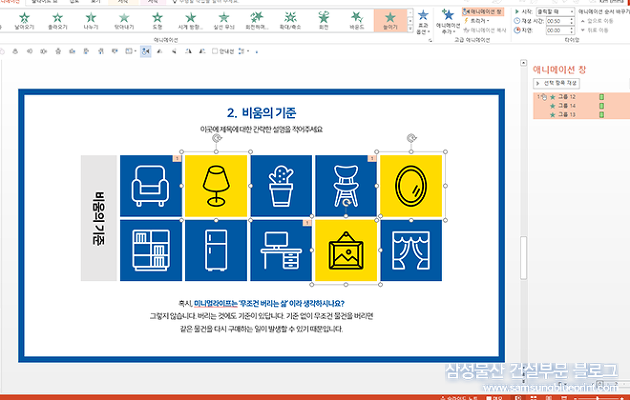Click 뒤로 이동 move later
Viewport: 630px width, 400px height.
point(595,30)
